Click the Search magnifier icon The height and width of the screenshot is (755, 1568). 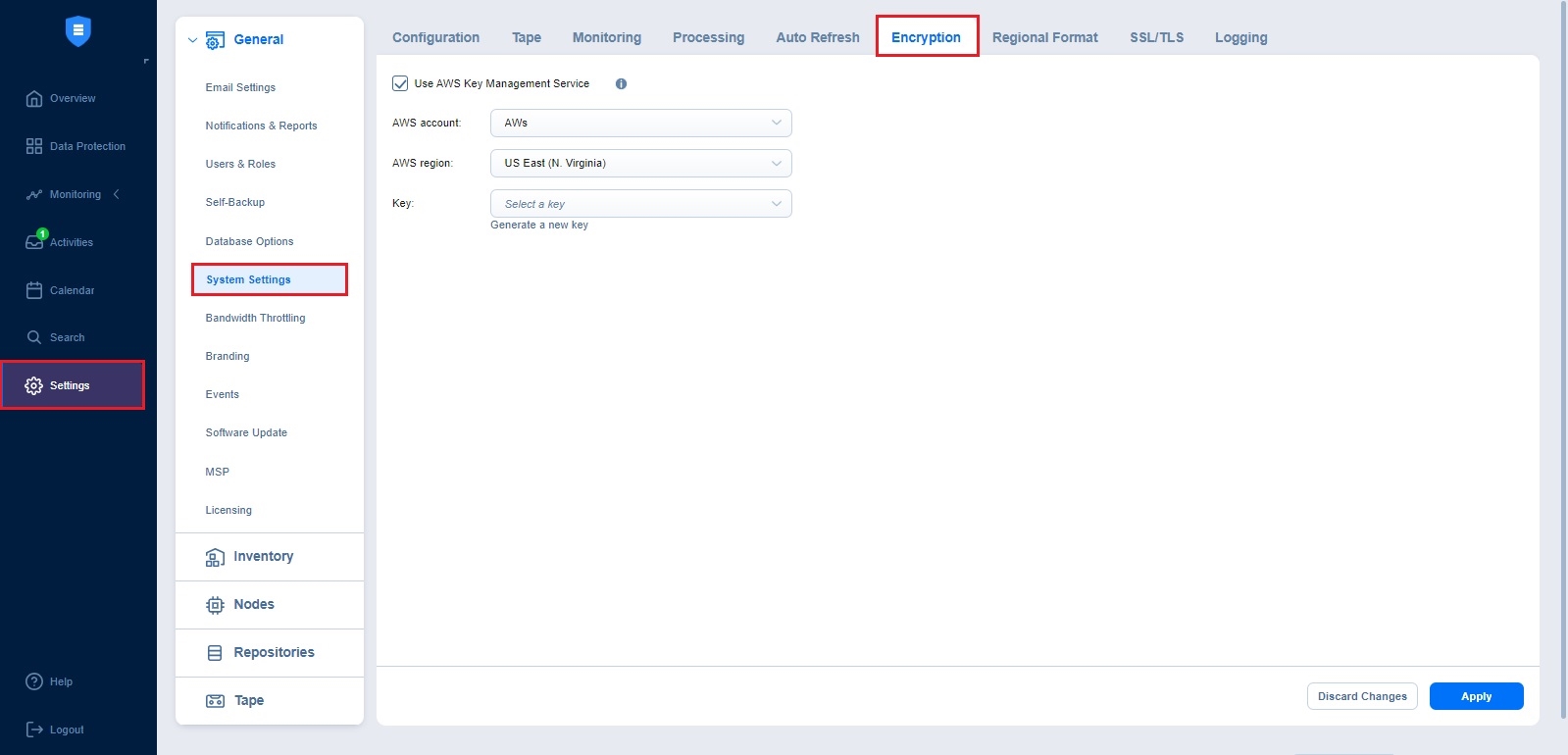(x=34, y=337)
